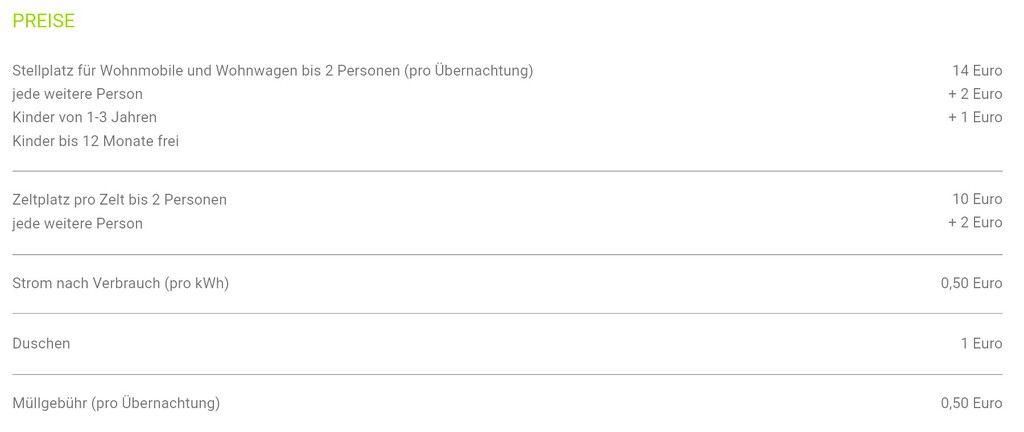1024x432 pixels.
Task: Click "jede weitere Person" under Zeltplatz
Action: (77, 224)
